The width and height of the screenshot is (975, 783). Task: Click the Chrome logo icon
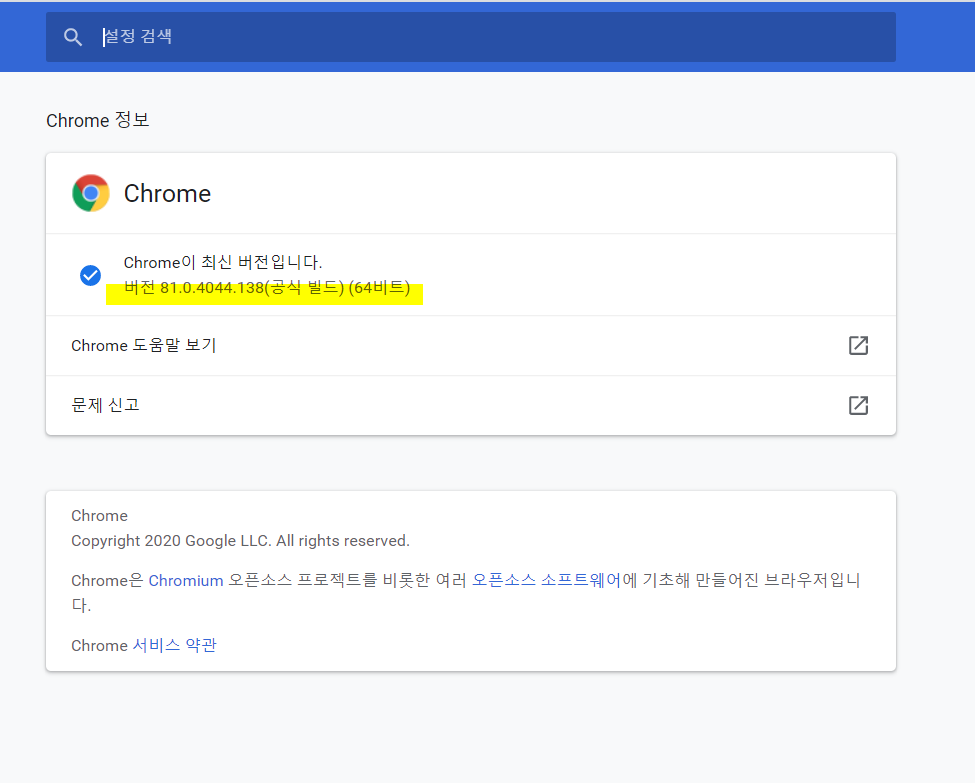tap(91, 193)
